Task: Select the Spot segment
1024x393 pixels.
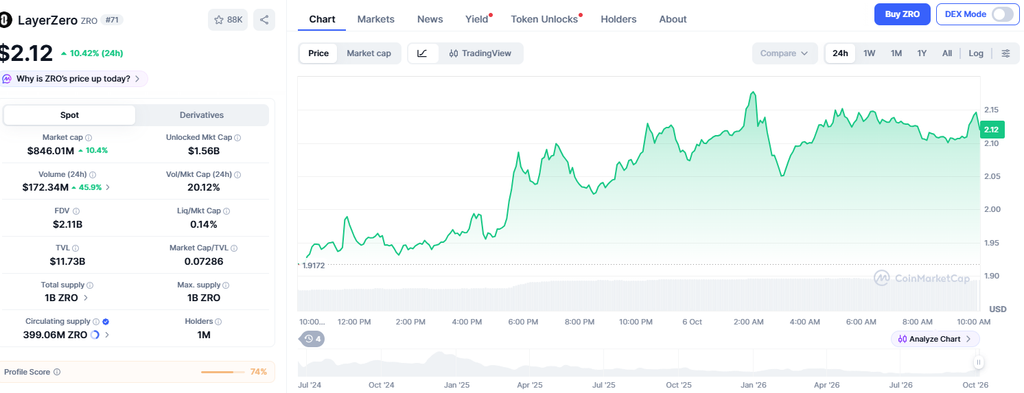Action: tap(69, 115)
